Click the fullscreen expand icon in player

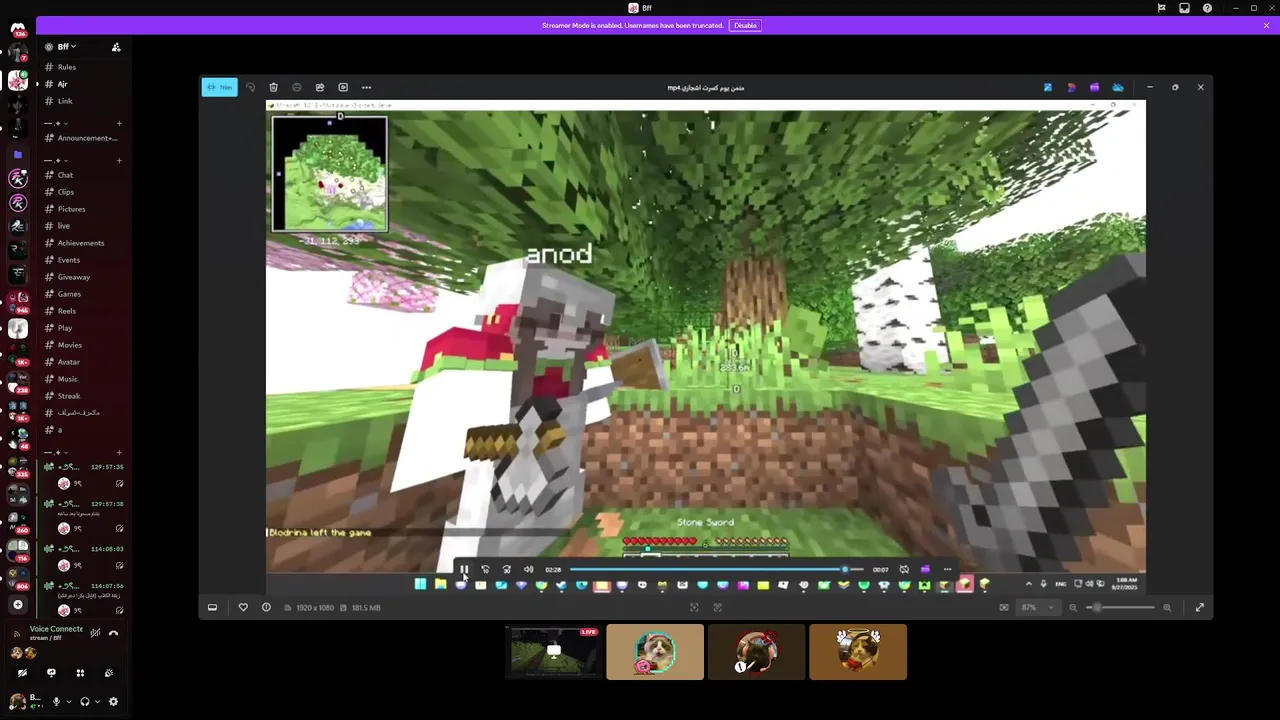pyautogui.click(x=1199, y=607)
